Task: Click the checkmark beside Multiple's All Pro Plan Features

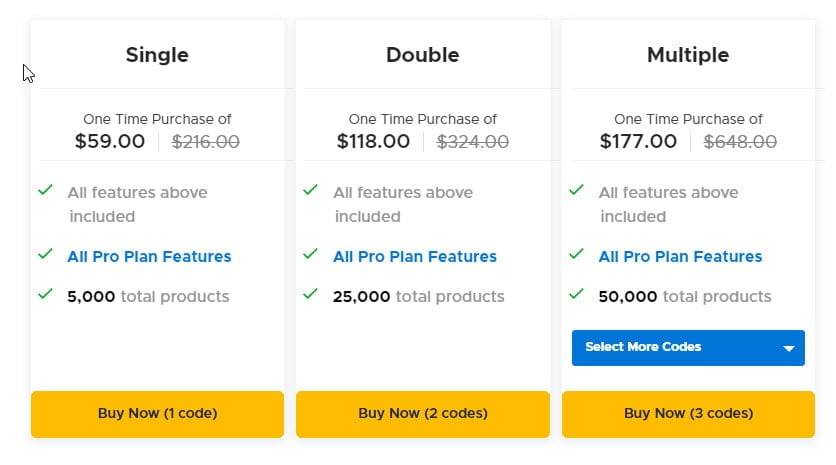Action: click(576, 255)
